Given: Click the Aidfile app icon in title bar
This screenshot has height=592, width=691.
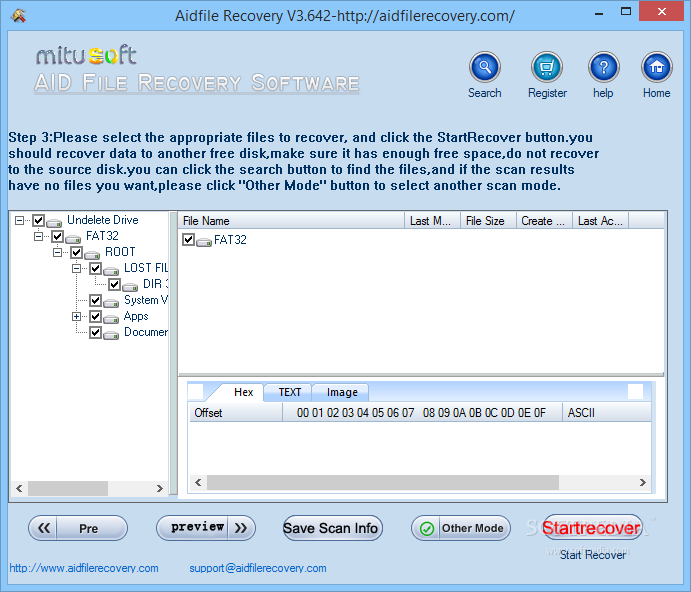Looking at the screenshot, I should pyautogui.click(x=19, y=16).
